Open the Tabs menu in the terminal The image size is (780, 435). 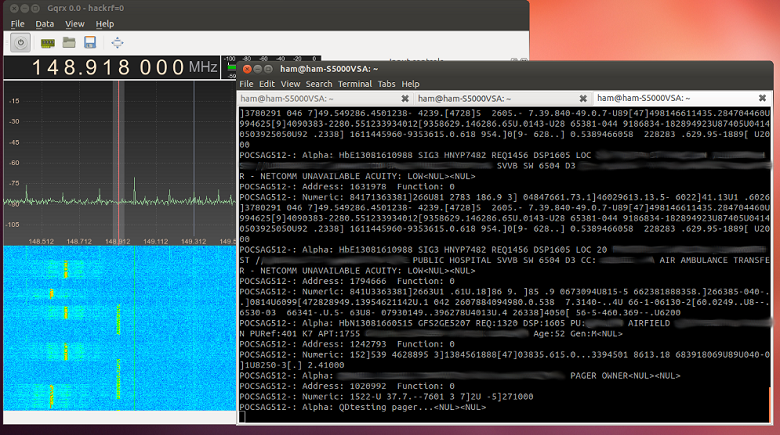coord(386,84)
